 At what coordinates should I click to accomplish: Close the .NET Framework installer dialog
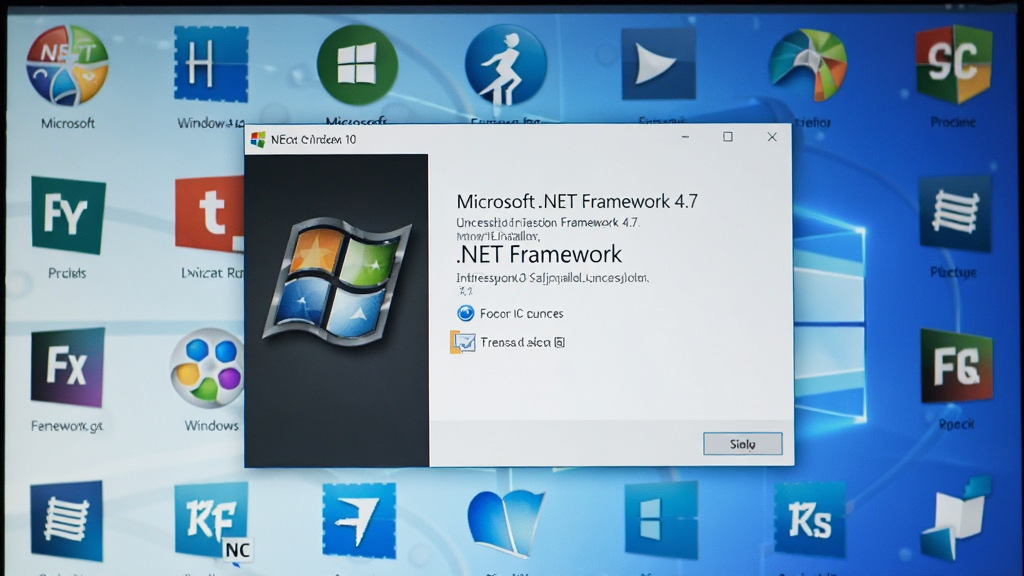point(772,136)
